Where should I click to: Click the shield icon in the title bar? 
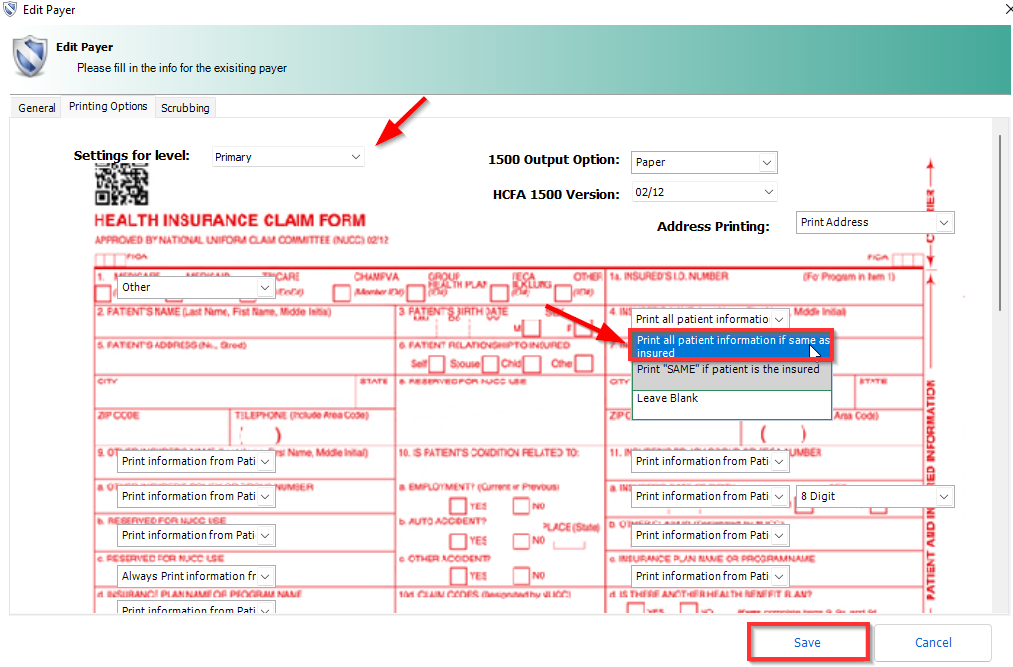click(9, 10)
